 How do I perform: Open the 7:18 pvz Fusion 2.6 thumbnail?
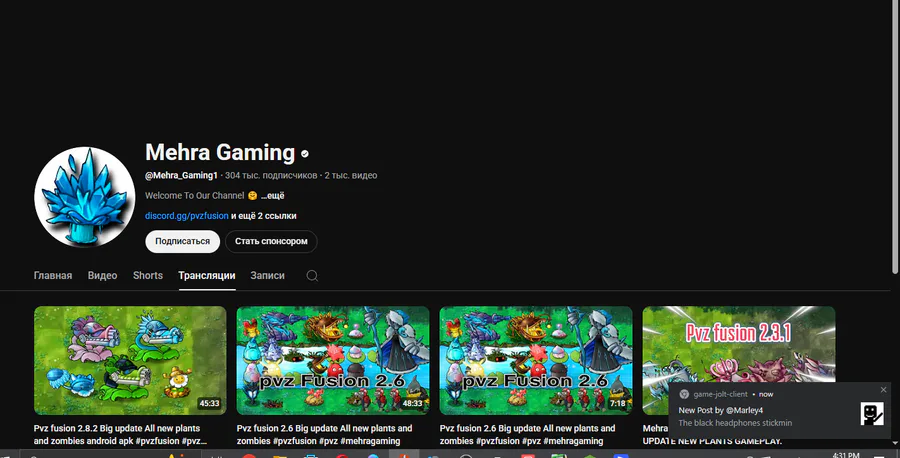pyautogui.click(x=536, y=360)
